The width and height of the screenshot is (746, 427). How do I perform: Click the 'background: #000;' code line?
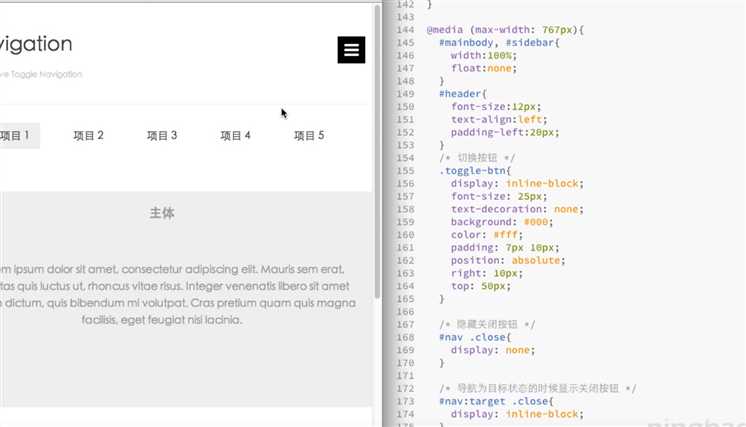(502, 222)
